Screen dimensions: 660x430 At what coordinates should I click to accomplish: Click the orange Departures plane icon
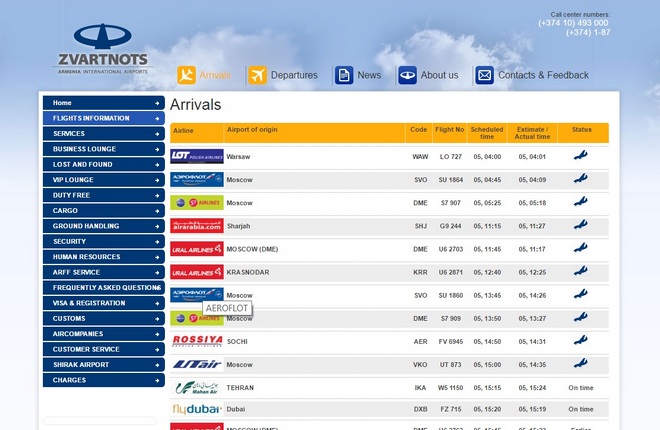tap(257, 75)
